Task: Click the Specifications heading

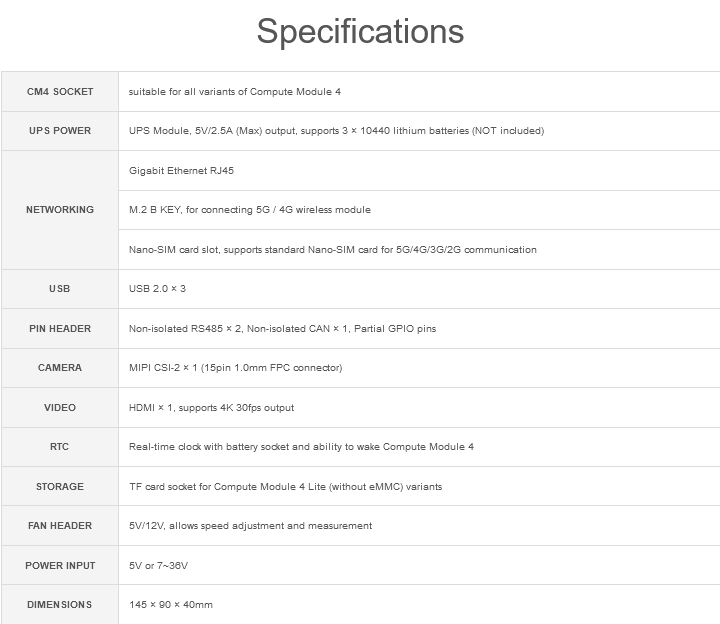Action: pos(360,32)
